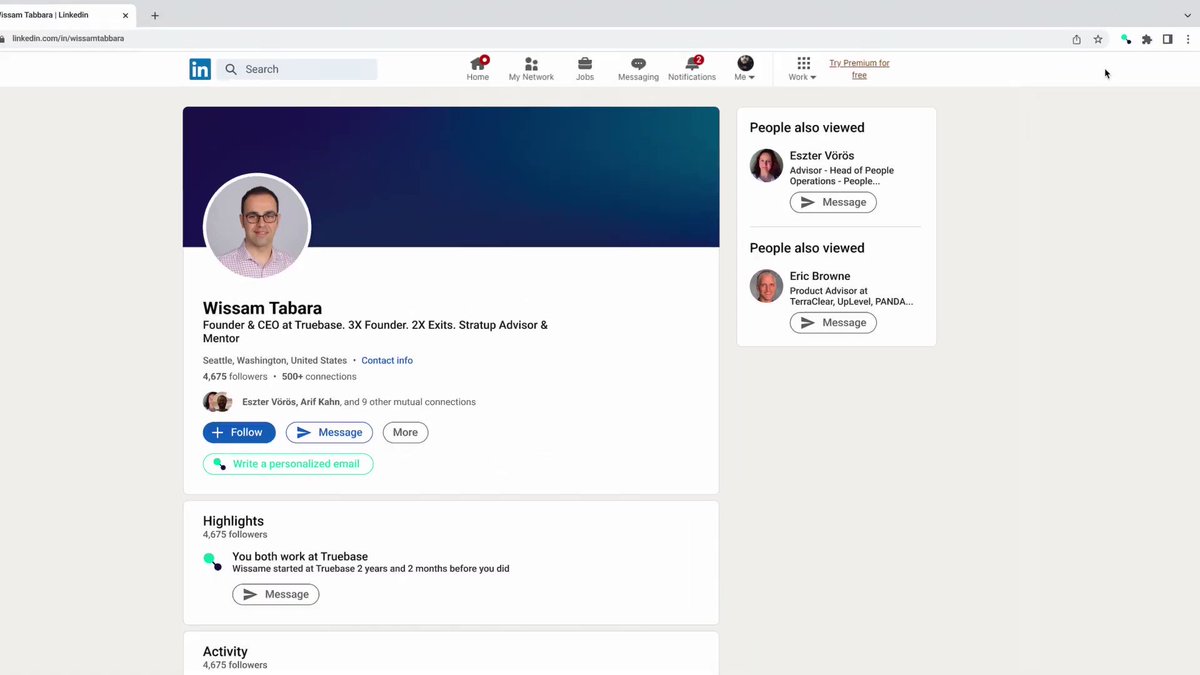Click Write a personalized email button

click(288, 464)
